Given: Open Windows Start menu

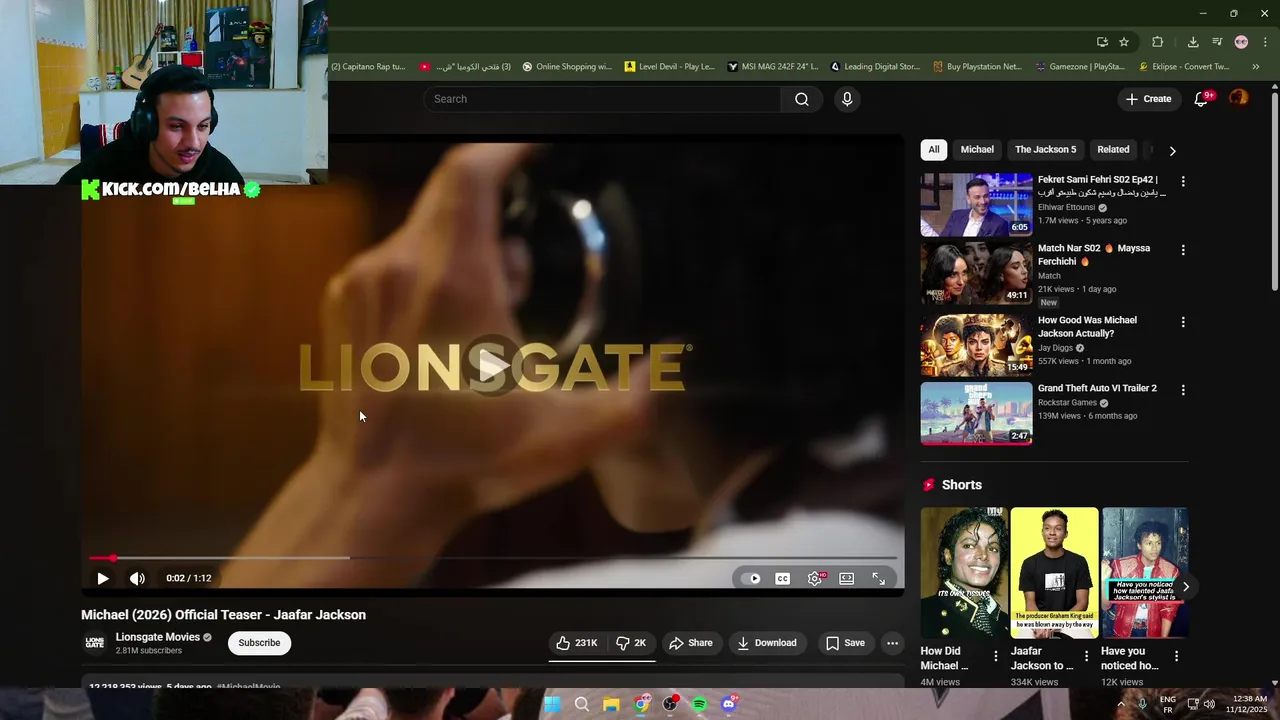Looking at the screenshot, I should coord(552,704).
